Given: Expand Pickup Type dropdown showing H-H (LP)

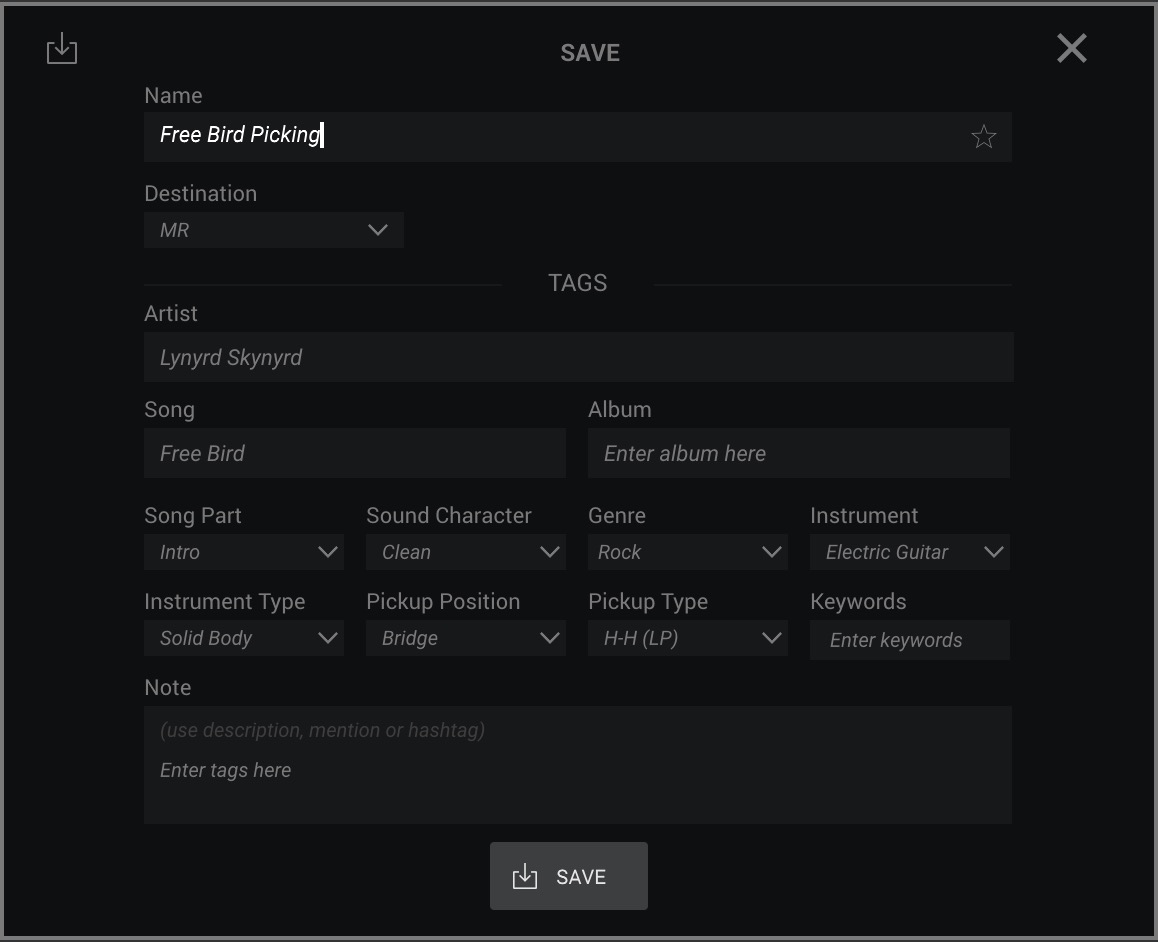Looking at the screenshot, I should (x=687, y=638).
